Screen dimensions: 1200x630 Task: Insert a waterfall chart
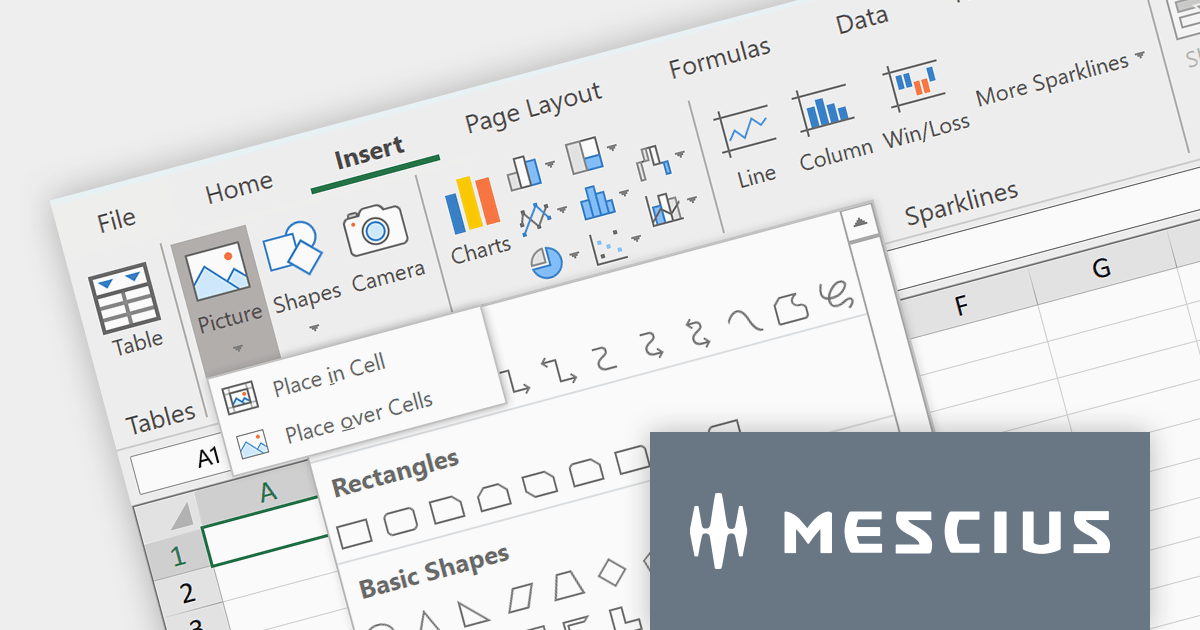pos(653,161)
